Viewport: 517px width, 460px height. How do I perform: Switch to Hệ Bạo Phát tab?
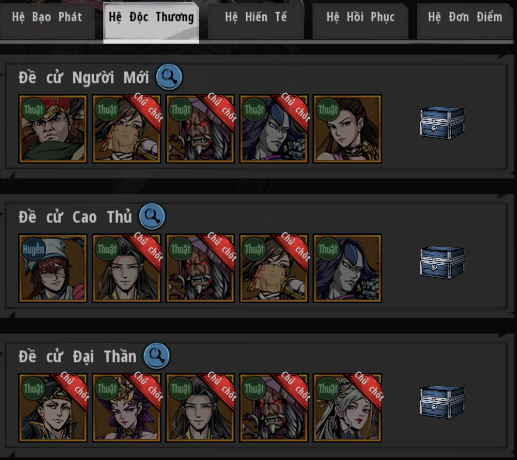click(x=47, y=19)
